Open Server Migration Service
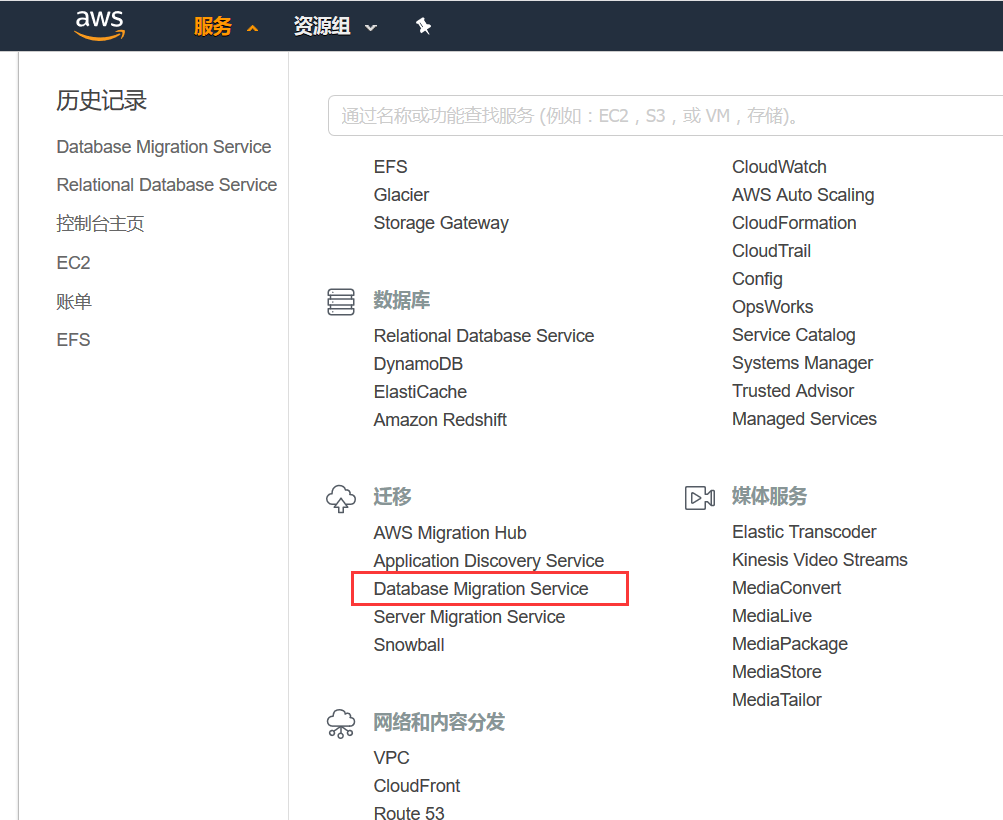1003x820 pixels. [x=469, y=617]
